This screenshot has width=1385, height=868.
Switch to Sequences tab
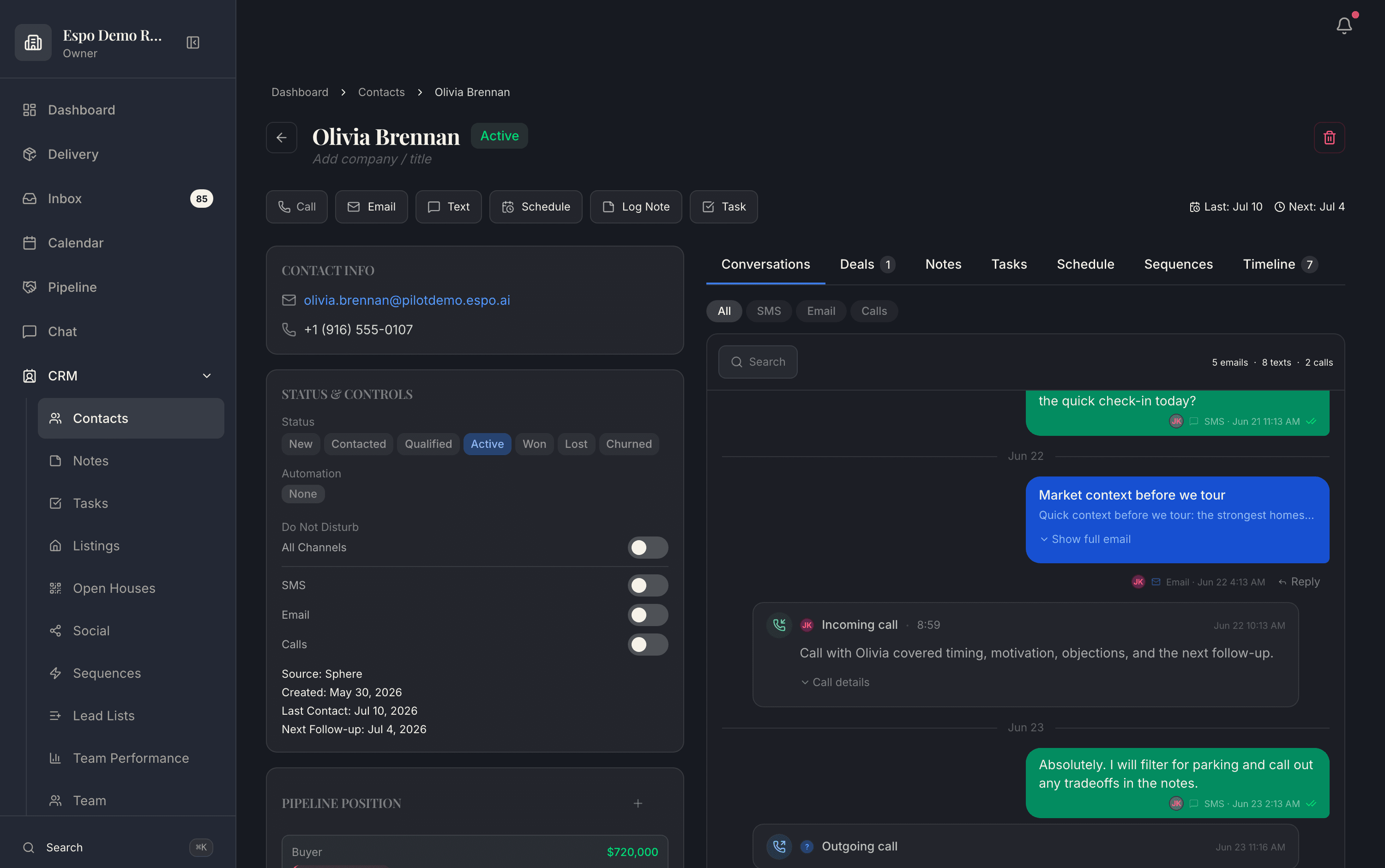tap(1178, 264)
